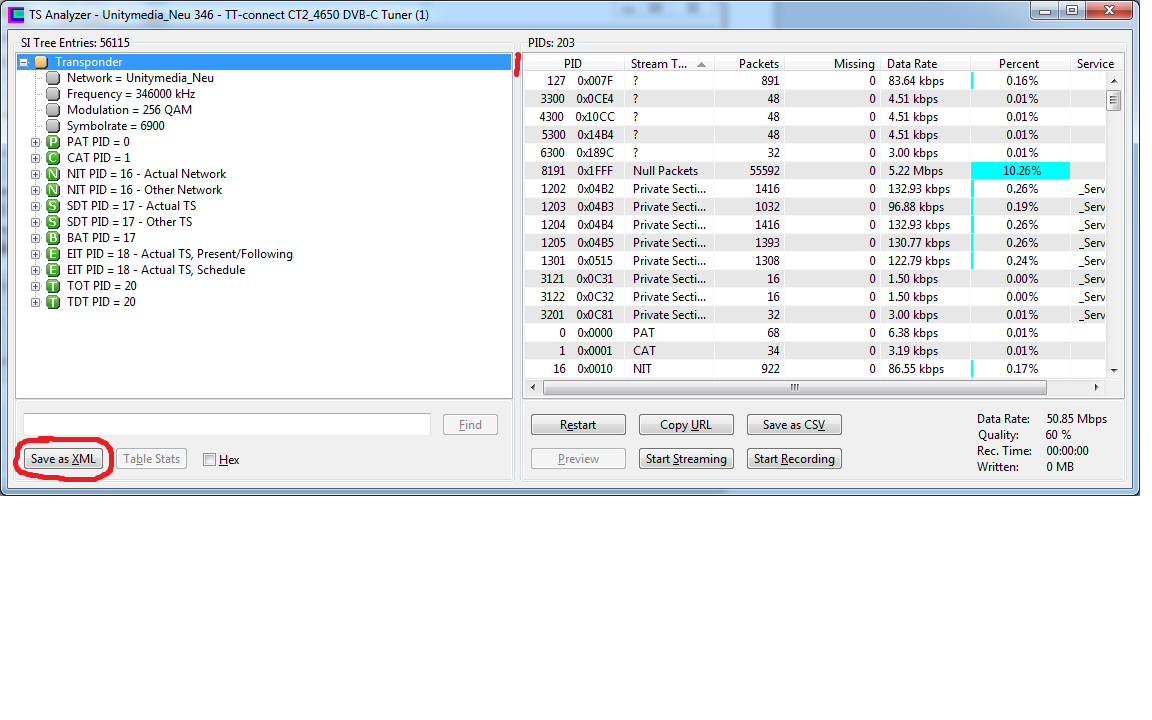Viewport: 1152px width, 720px height.
Task: Click the green C icon for CAT PID
Action: (53, 158)
